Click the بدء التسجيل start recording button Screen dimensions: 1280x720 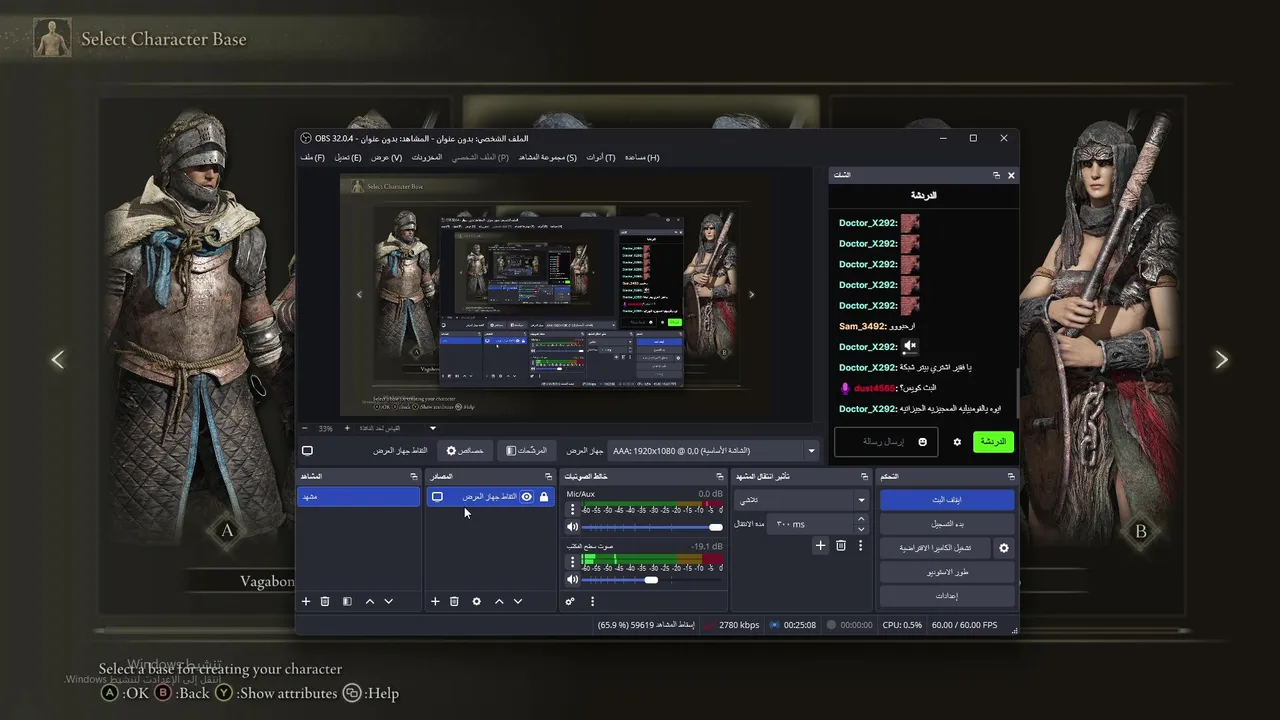coord(947,524)
